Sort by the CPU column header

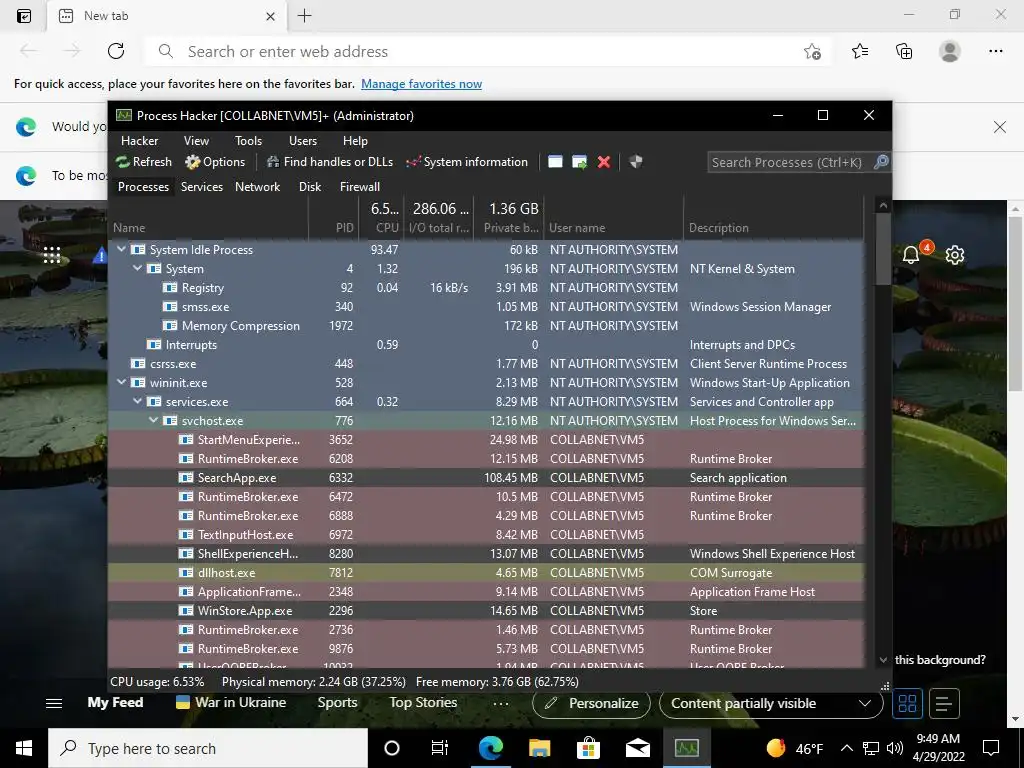(x=381, y=218)
